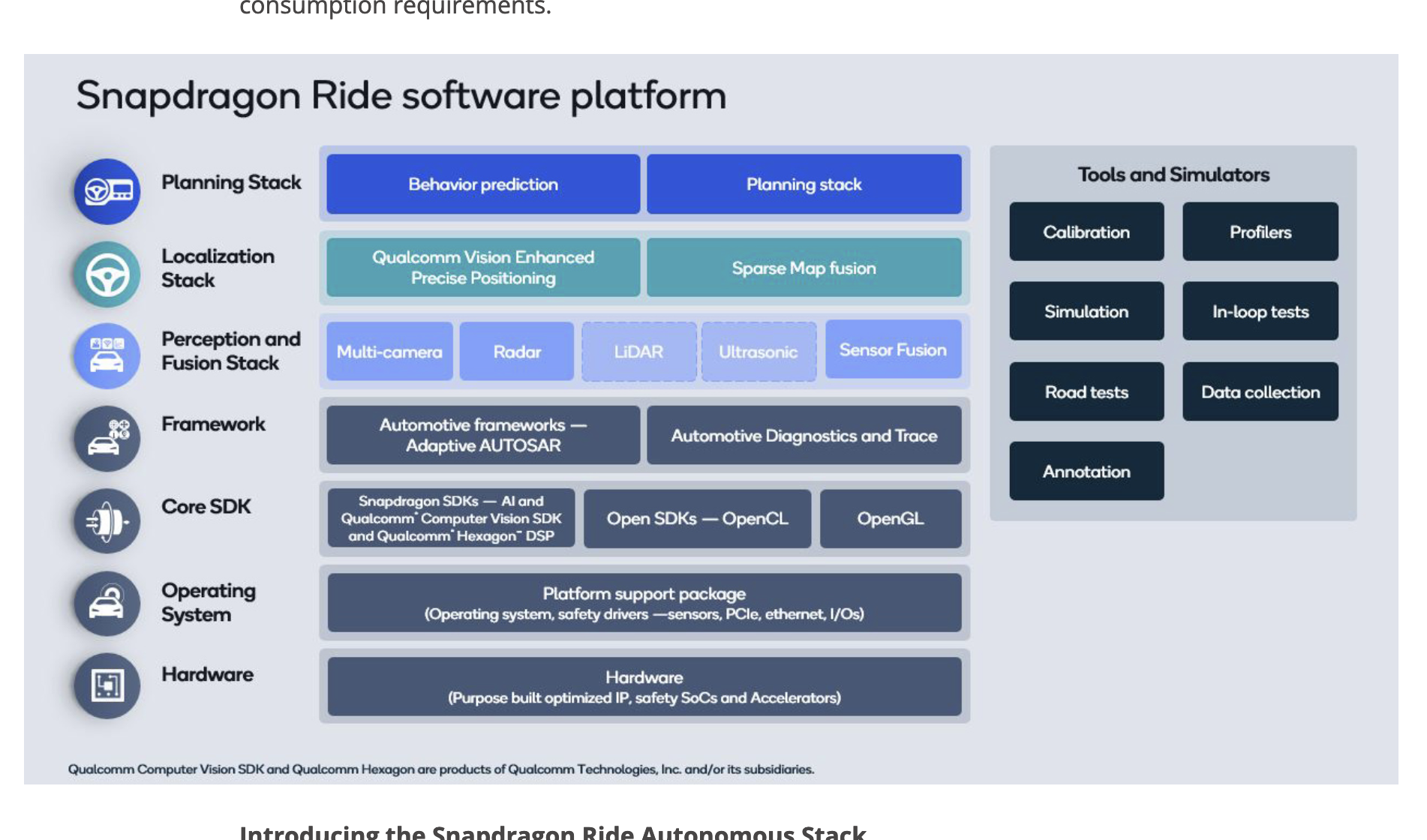The height and width of the screenshot is (840, 1427).
Task: Click the Framework car with gears icon
Action: (x=107, y=439)
